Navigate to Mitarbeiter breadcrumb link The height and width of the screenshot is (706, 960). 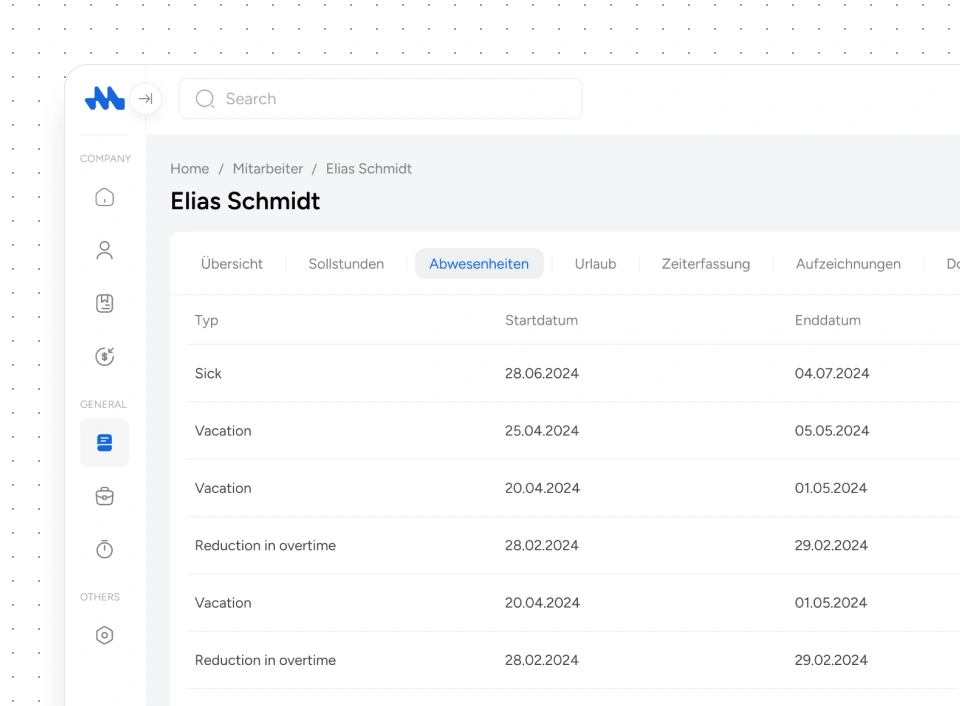click(268, 169)
